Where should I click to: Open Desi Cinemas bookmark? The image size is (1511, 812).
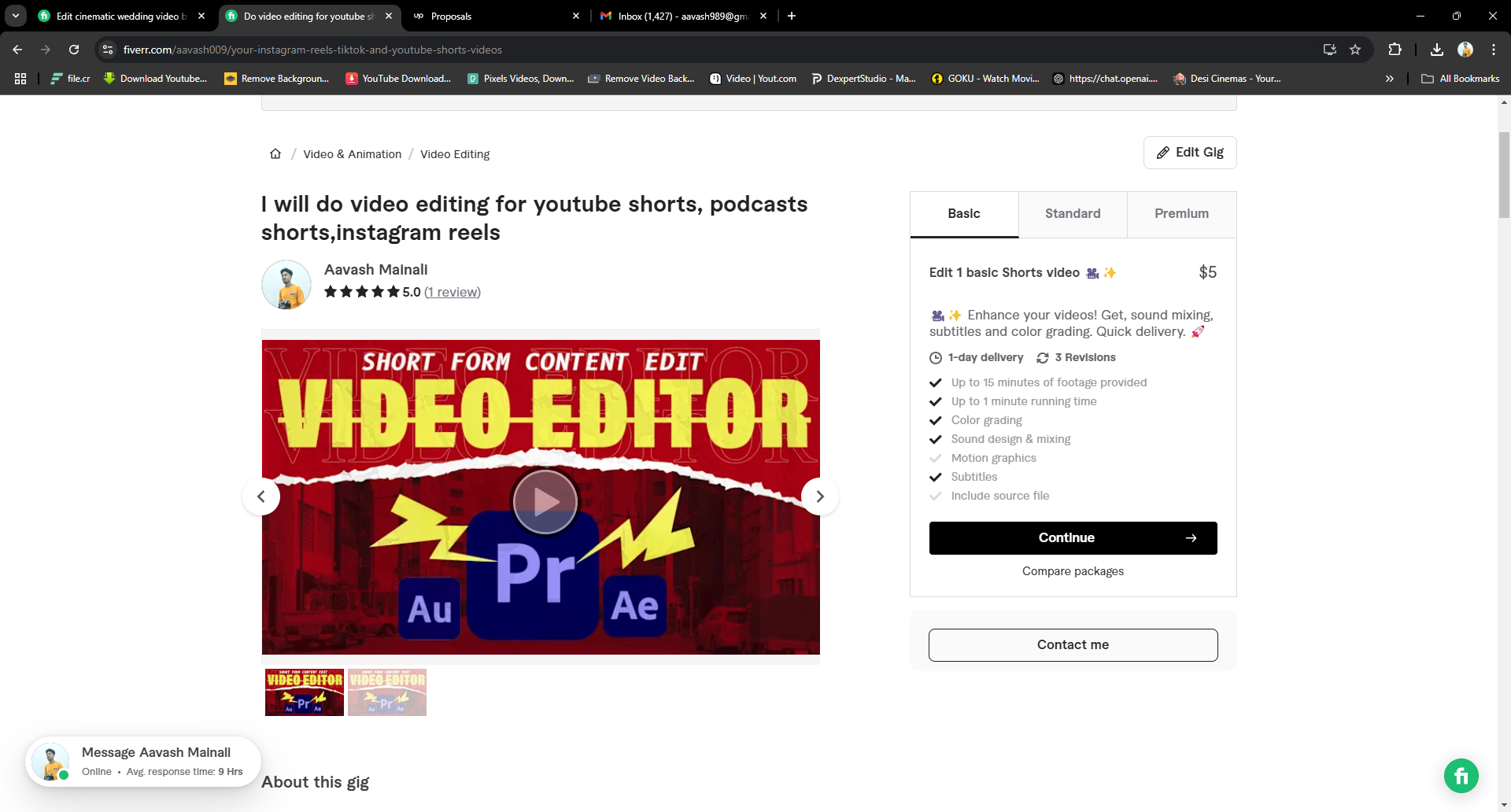click(x=1227, y=79)
